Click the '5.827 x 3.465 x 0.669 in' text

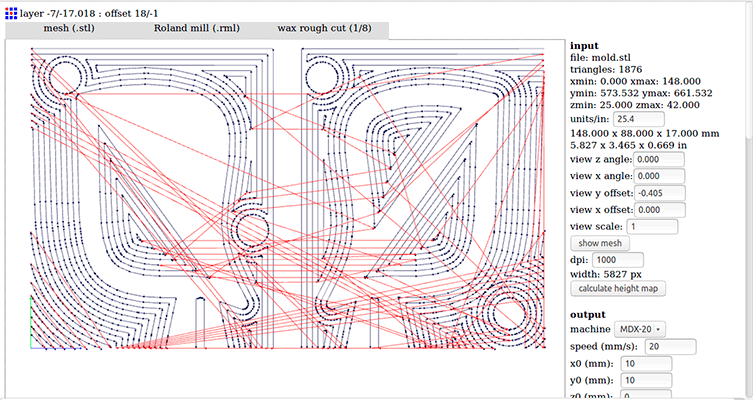point(628,145)
